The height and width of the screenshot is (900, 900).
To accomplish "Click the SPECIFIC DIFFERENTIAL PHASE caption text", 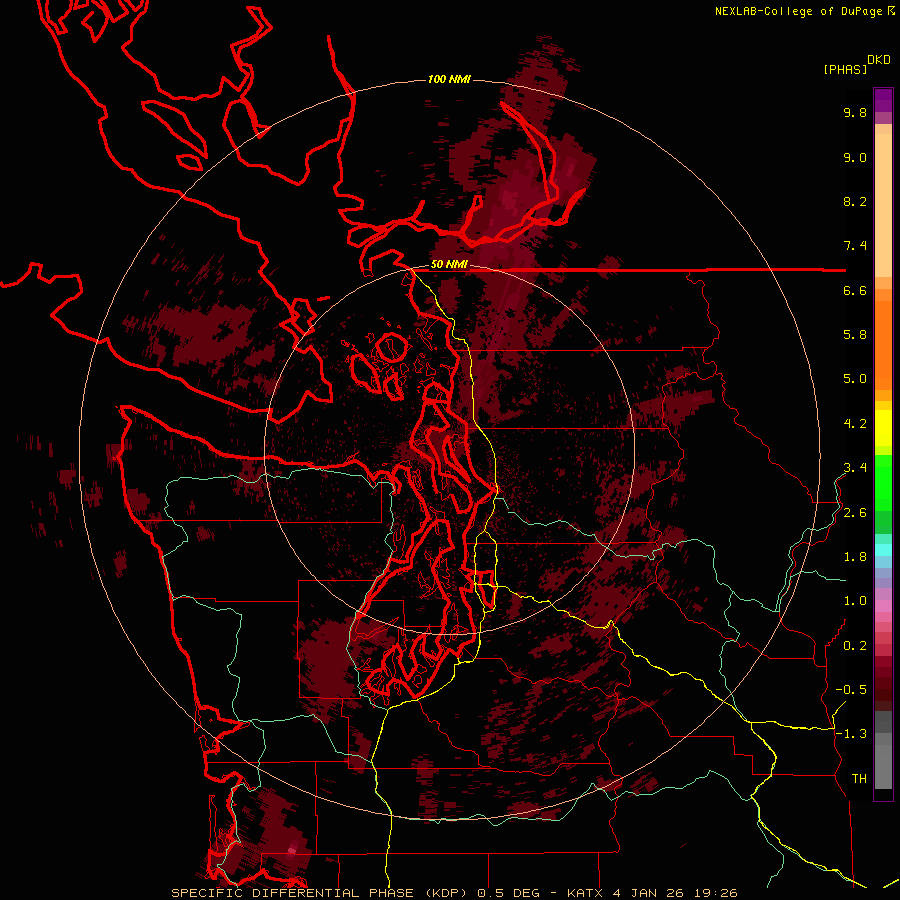I will [x=292, y=893].
